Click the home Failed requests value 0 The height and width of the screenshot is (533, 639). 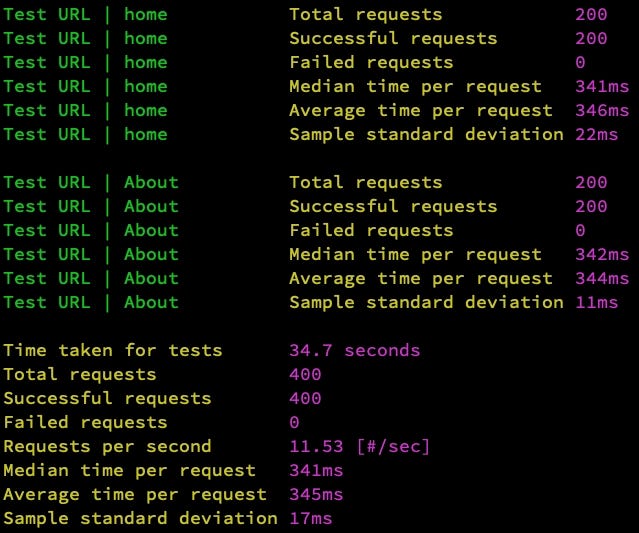coord(580,63)
